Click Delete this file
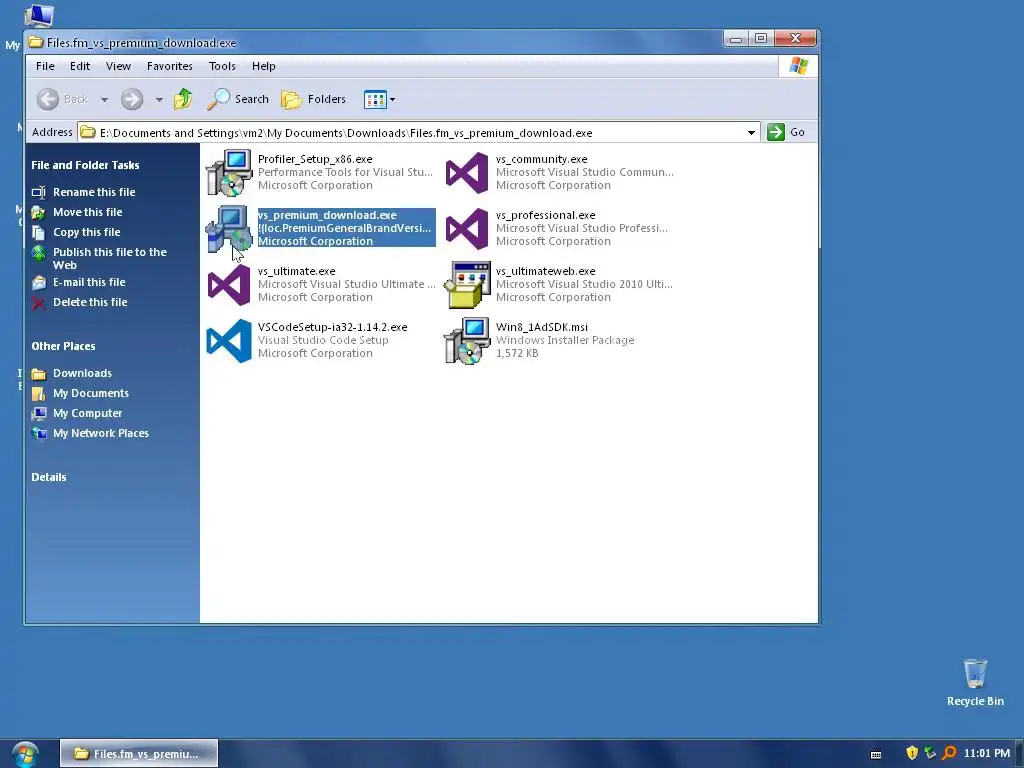The image size is (1024, 768). (x=90, y=302)
